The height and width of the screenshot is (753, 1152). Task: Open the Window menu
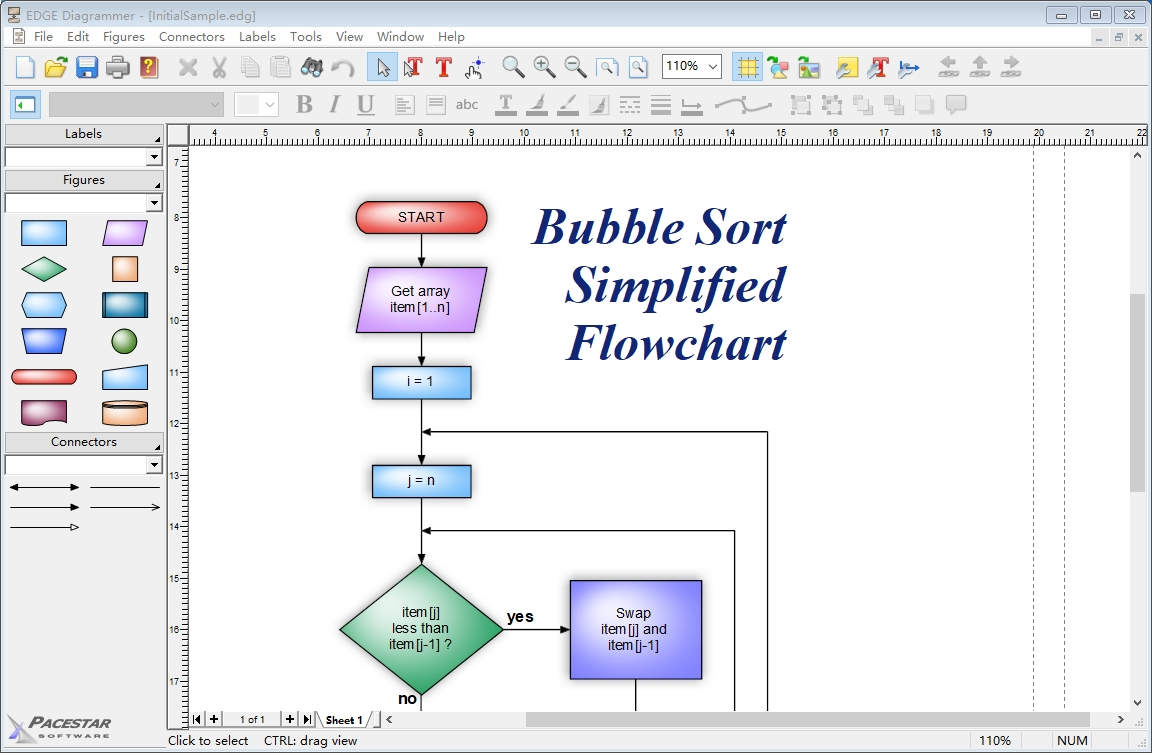coord(400,37)
